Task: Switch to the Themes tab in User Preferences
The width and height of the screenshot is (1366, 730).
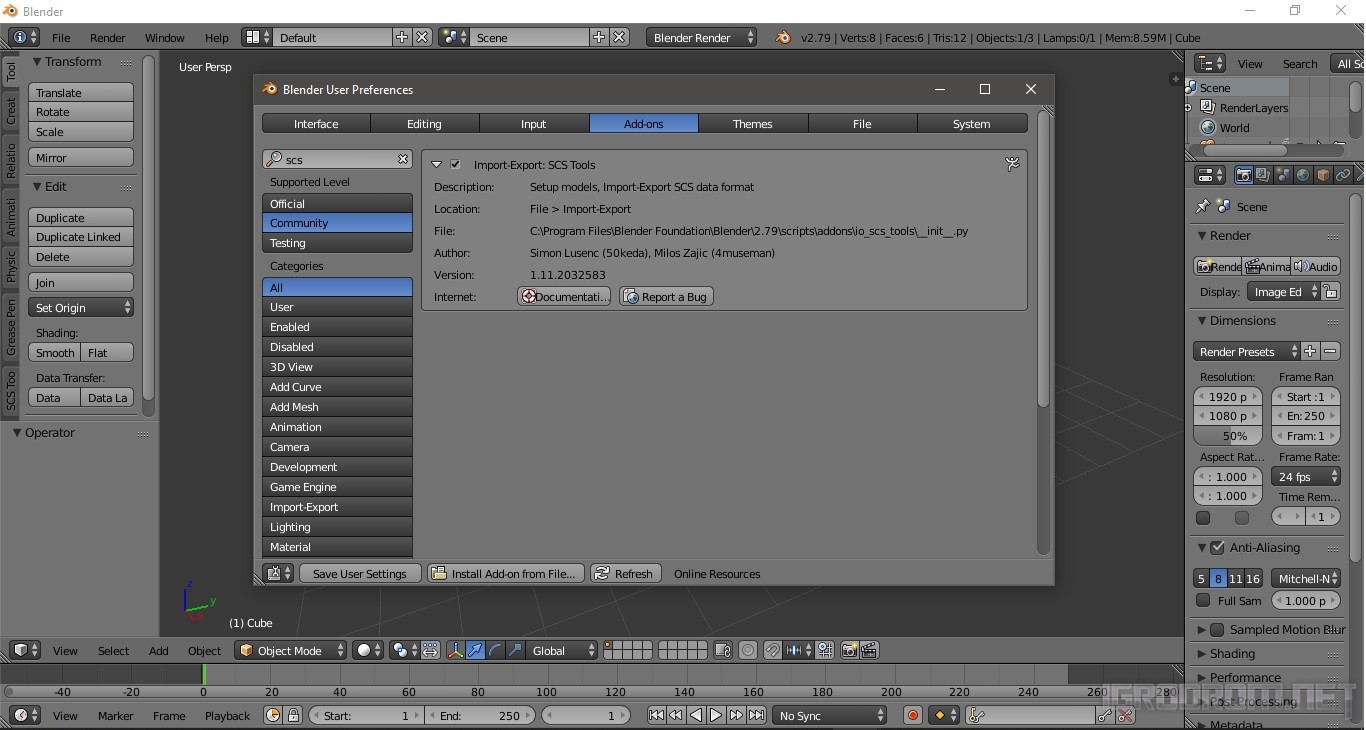Action: pos(752,123)
